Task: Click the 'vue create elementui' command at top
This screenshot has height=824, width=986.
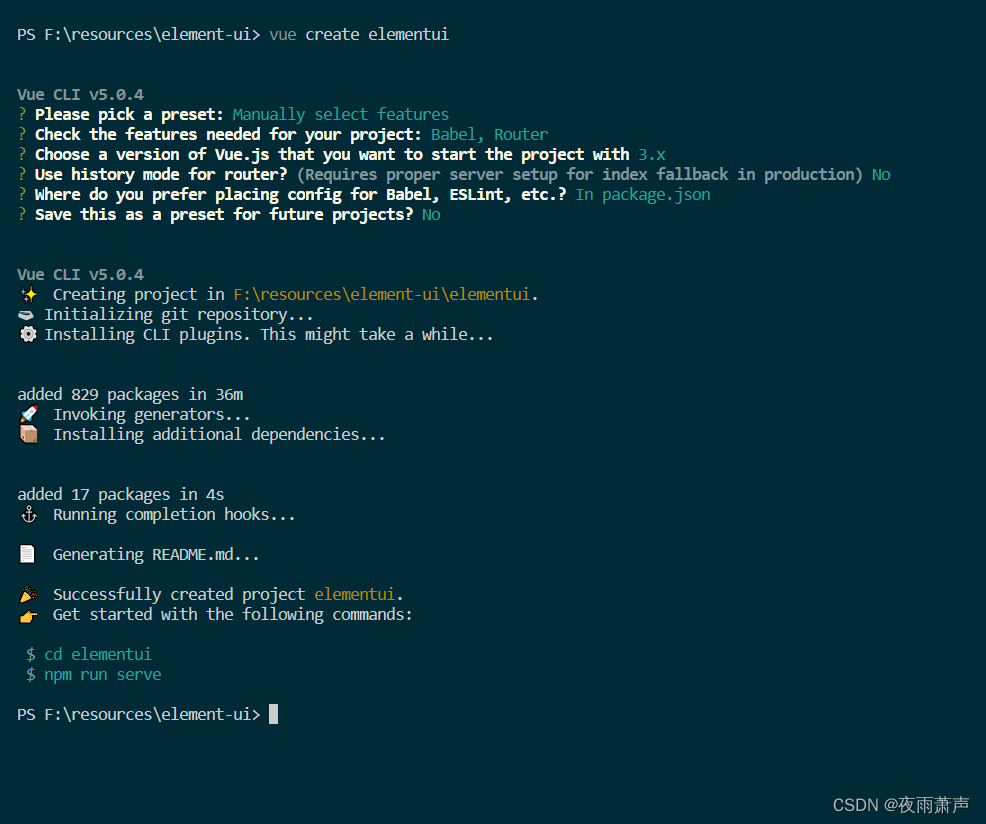Action: pyautogui.click(x=359, y=34)
